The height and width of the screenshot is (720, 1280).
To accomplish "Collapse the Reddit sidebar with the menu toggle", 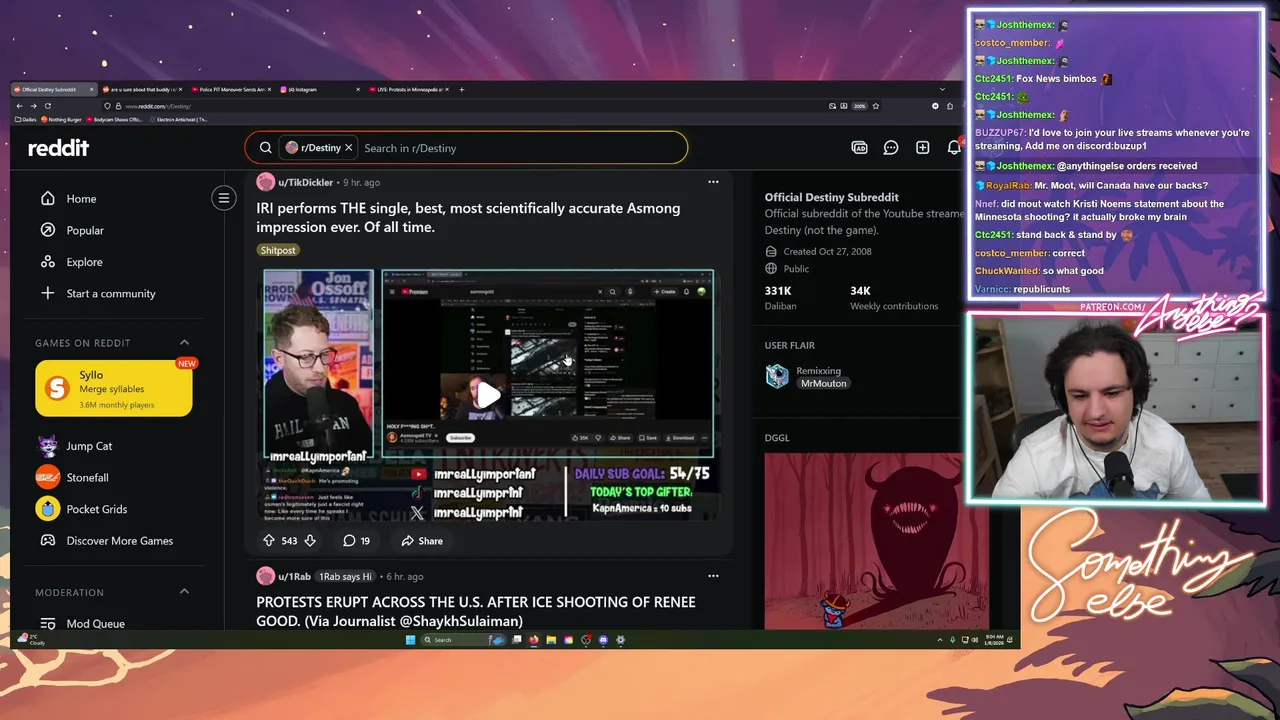I will pyautogui.click(x=224, y=198).
